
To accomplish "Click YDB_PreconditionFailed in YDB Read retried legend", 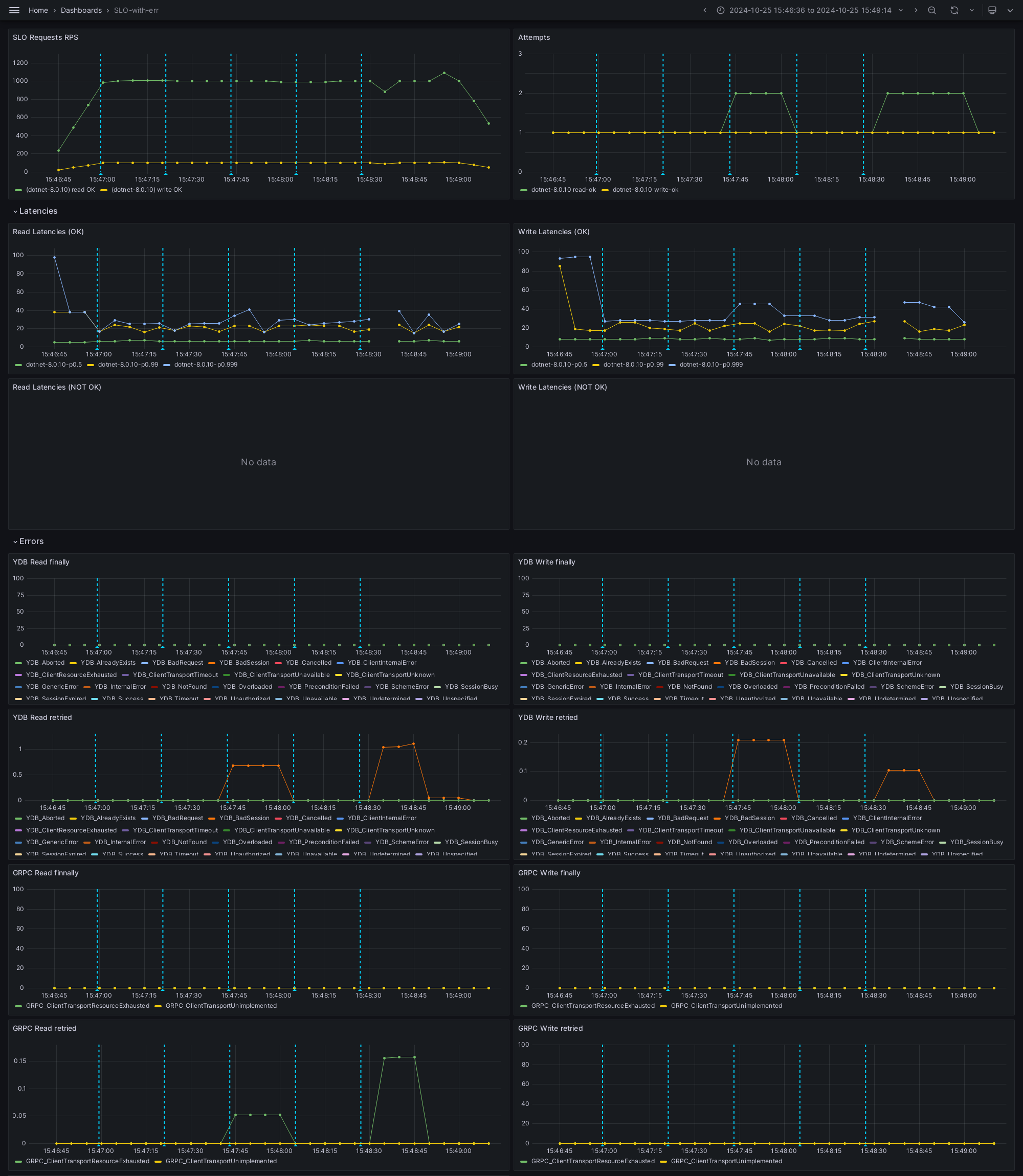I will coord(324,842).
